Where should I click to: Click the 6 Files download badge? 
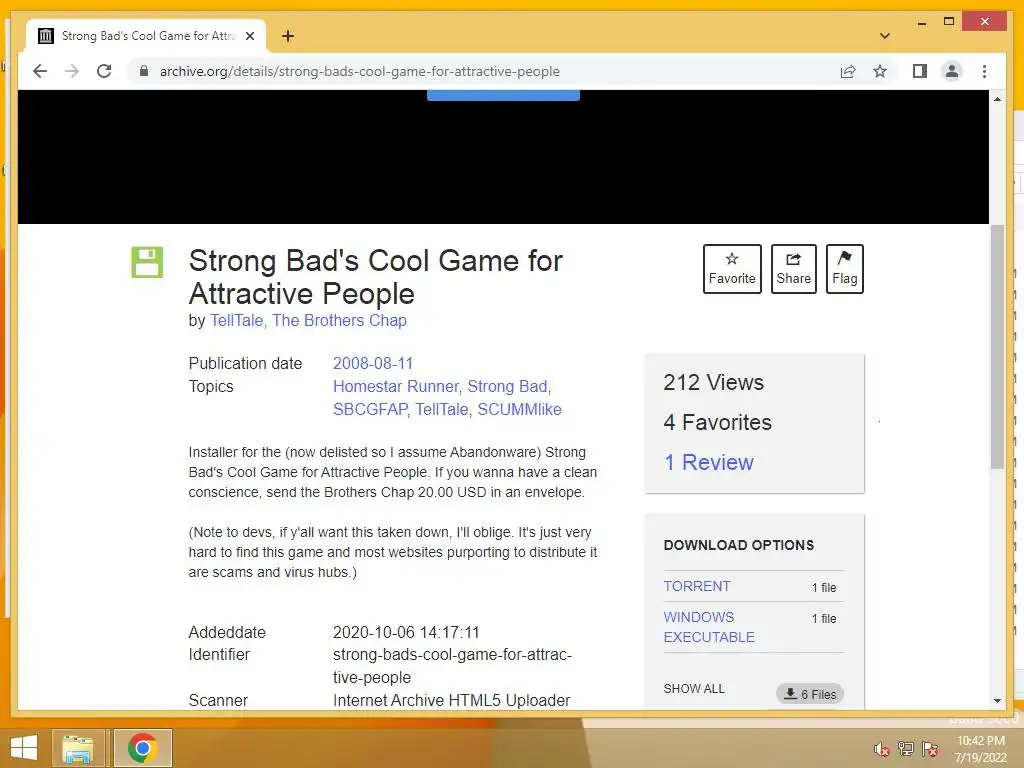(x=810, y=694)
